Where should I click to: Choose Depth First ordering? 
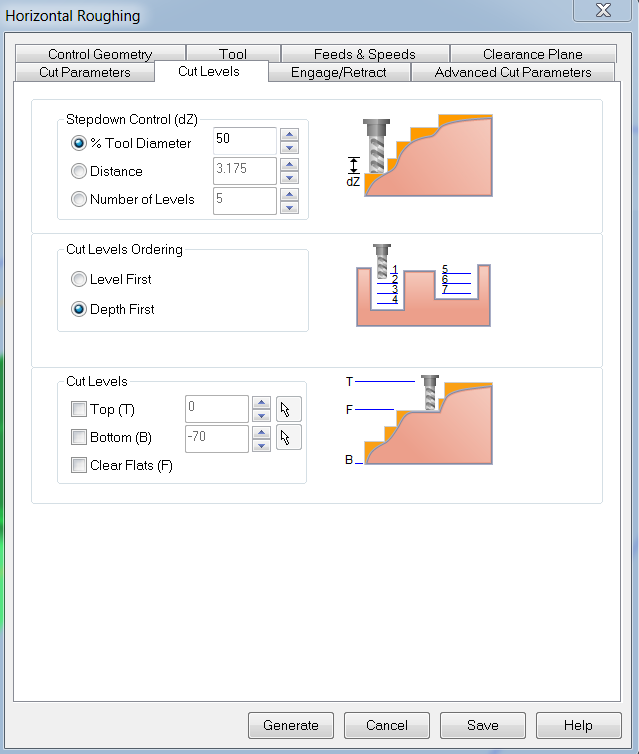78,309
